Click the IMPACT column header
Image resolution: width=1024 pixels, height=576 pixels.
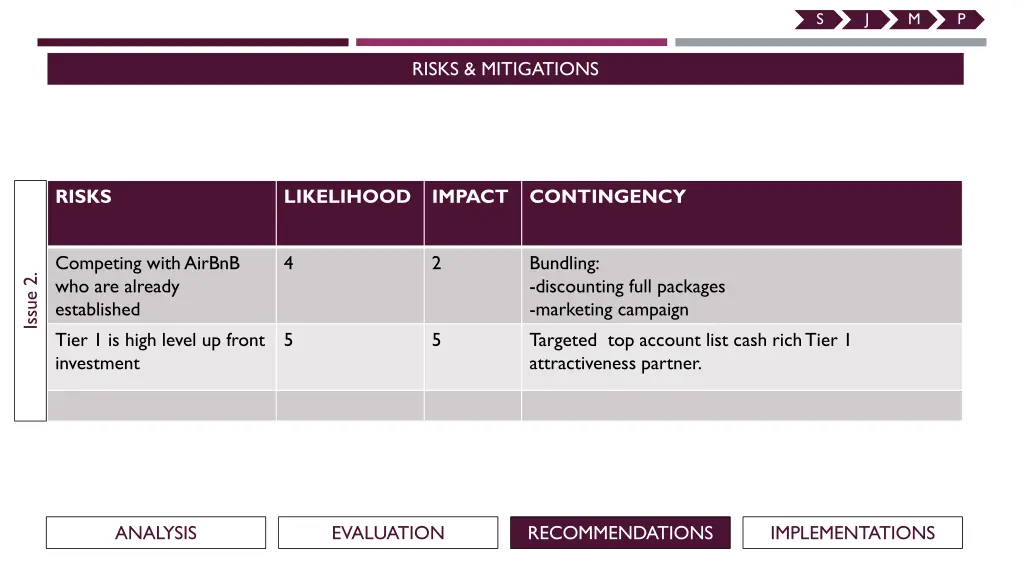pyautogui.click(x=473, y=214)
